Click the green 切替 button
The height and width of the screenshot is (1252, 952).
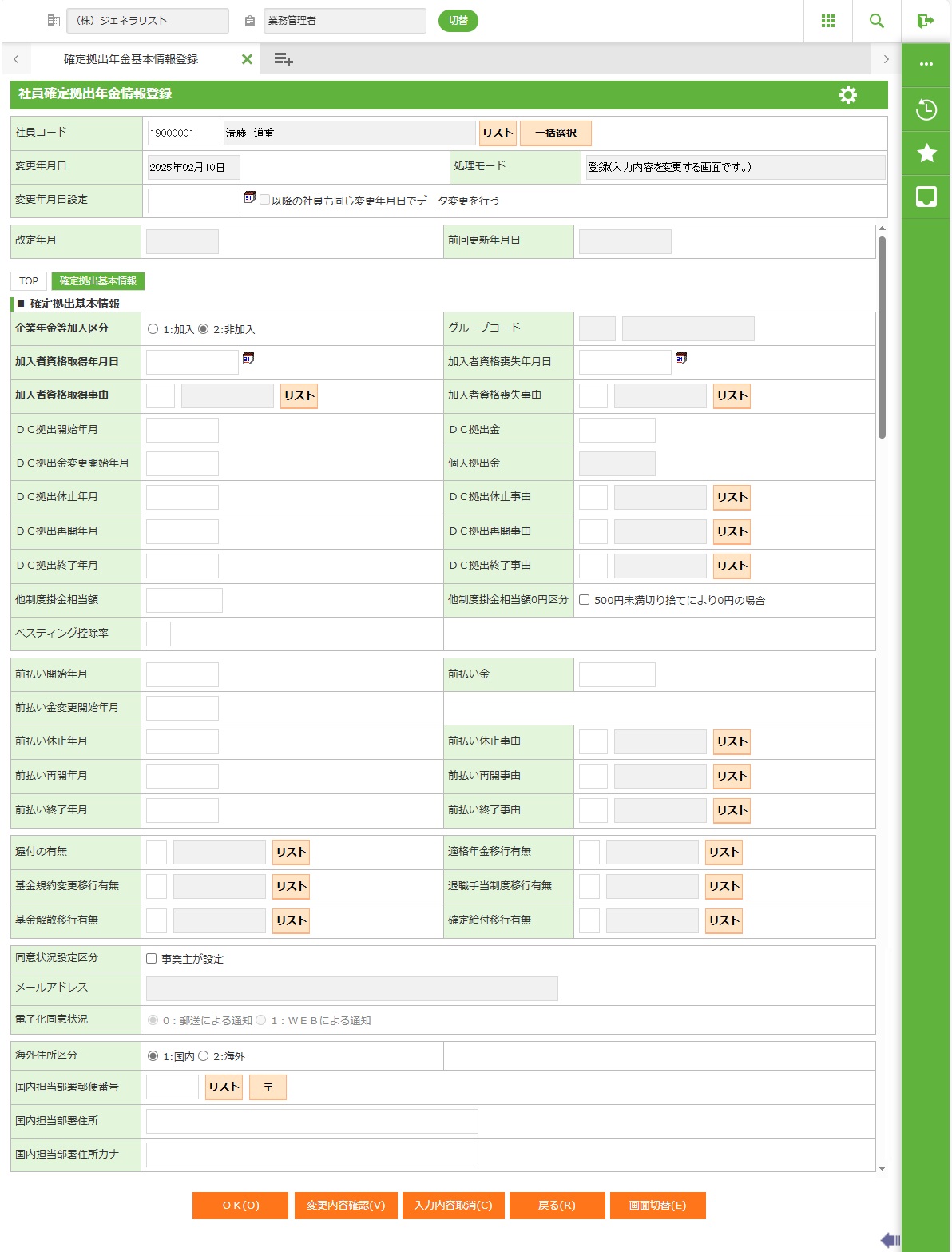[458, 21]
